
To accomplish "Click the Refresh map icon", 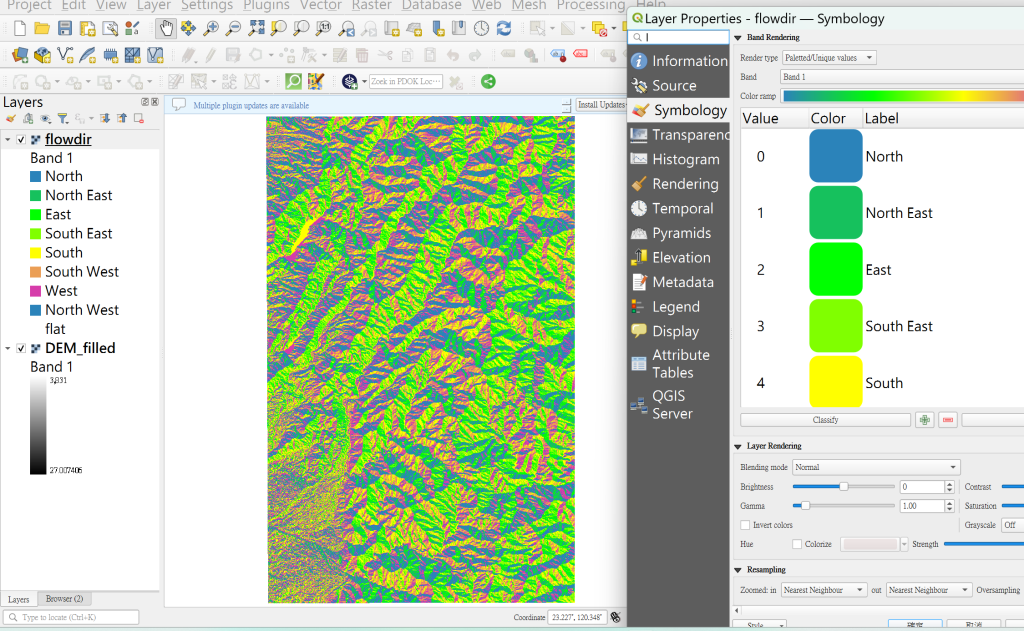I will 504,28.
